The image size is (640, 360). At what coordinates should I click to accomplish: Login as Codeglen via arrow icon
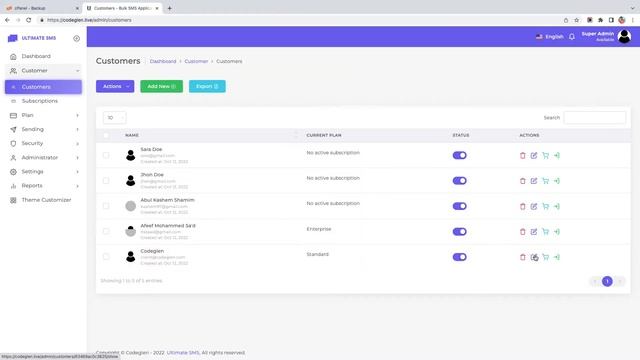(x=557, y=257)
